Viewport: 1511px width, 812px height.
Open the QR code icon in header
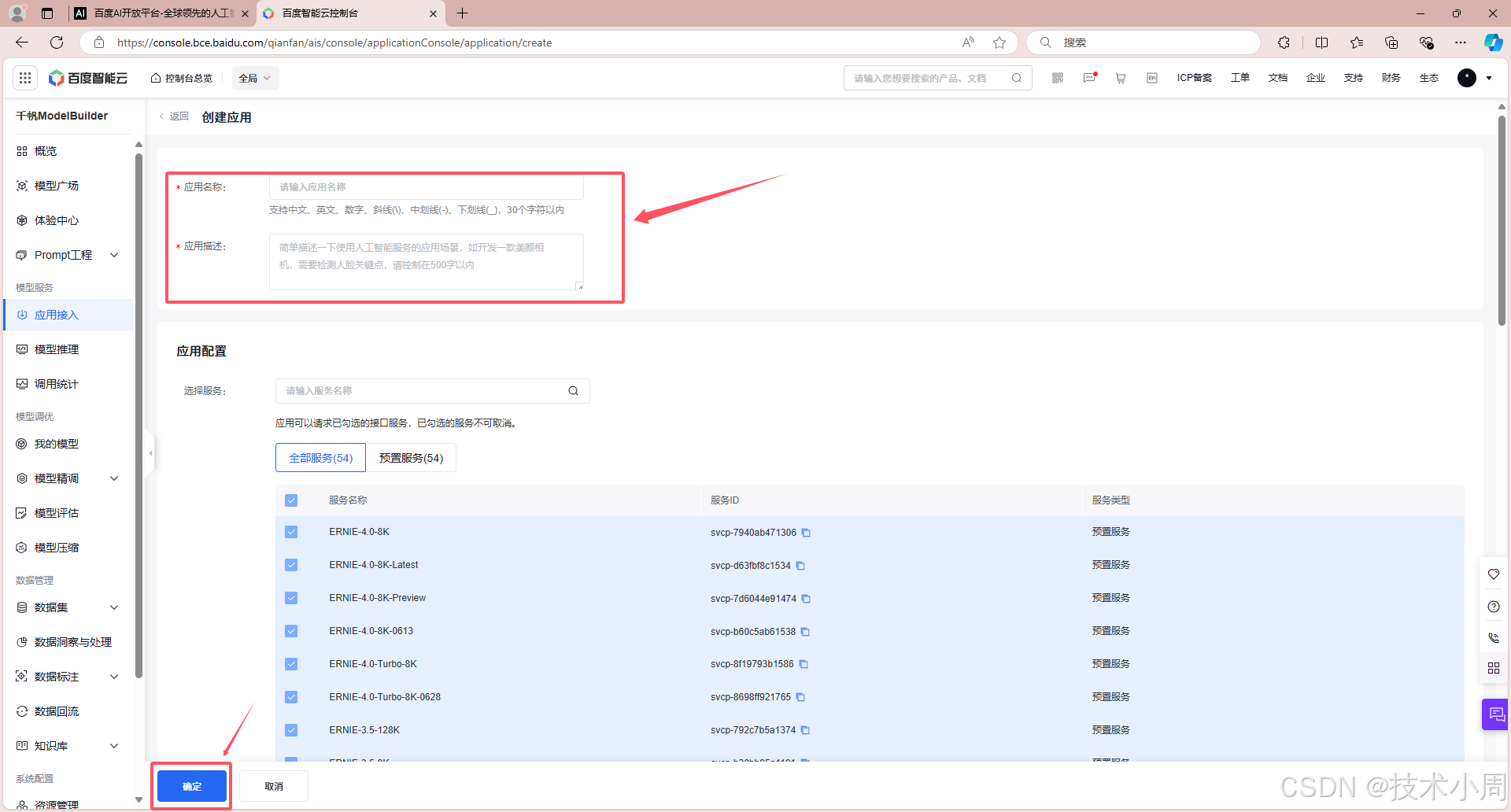(x=1058, y=78)
